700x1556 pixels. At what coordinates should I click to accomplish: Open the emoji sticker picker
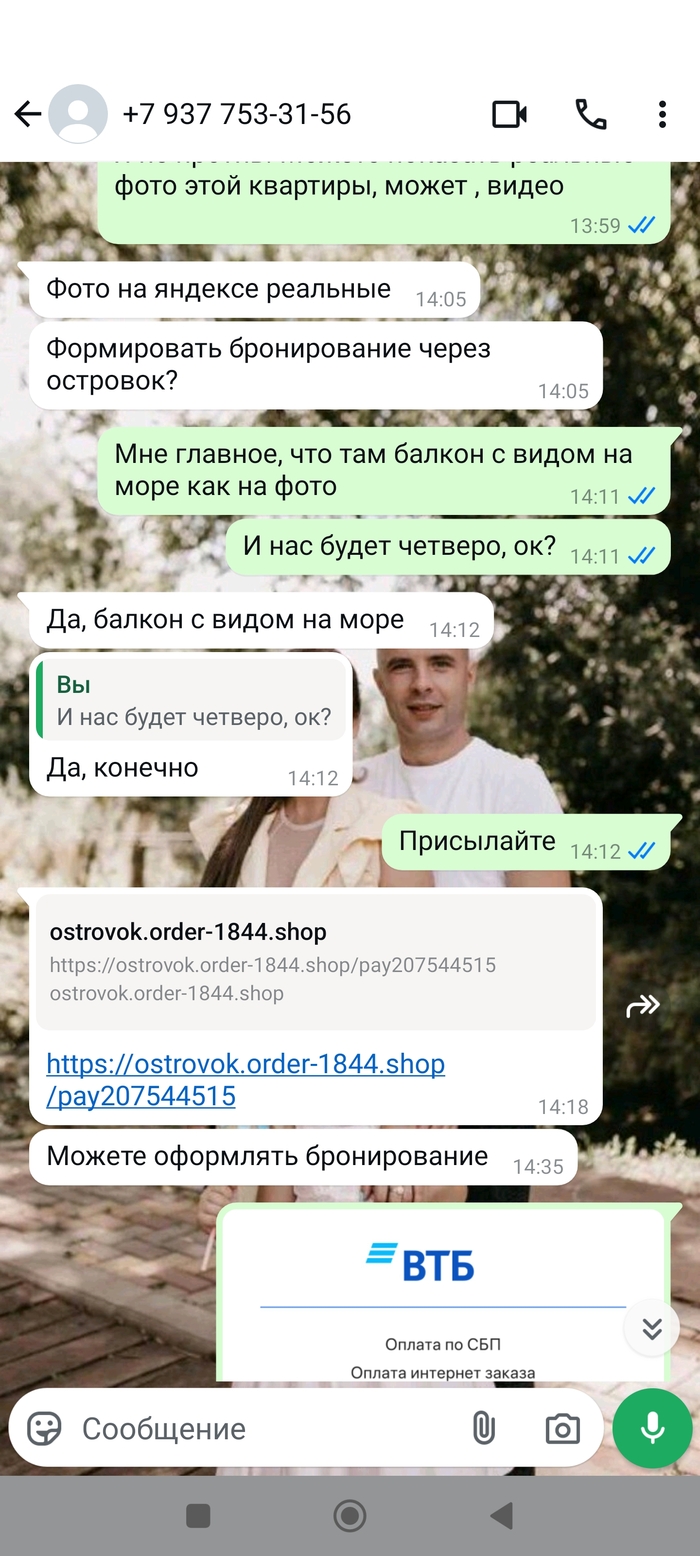(x=44, y=1428)
